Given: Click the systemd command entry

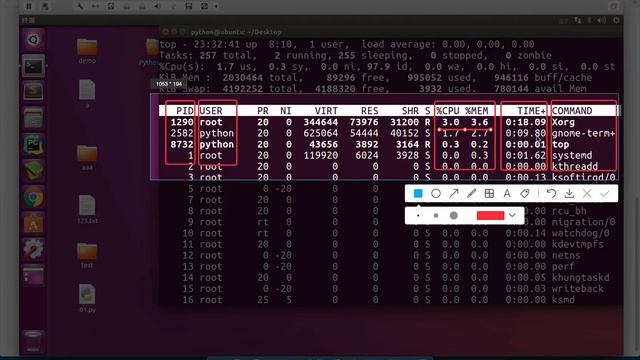Looking at the screenshot, I should click(x=572, y=156).
